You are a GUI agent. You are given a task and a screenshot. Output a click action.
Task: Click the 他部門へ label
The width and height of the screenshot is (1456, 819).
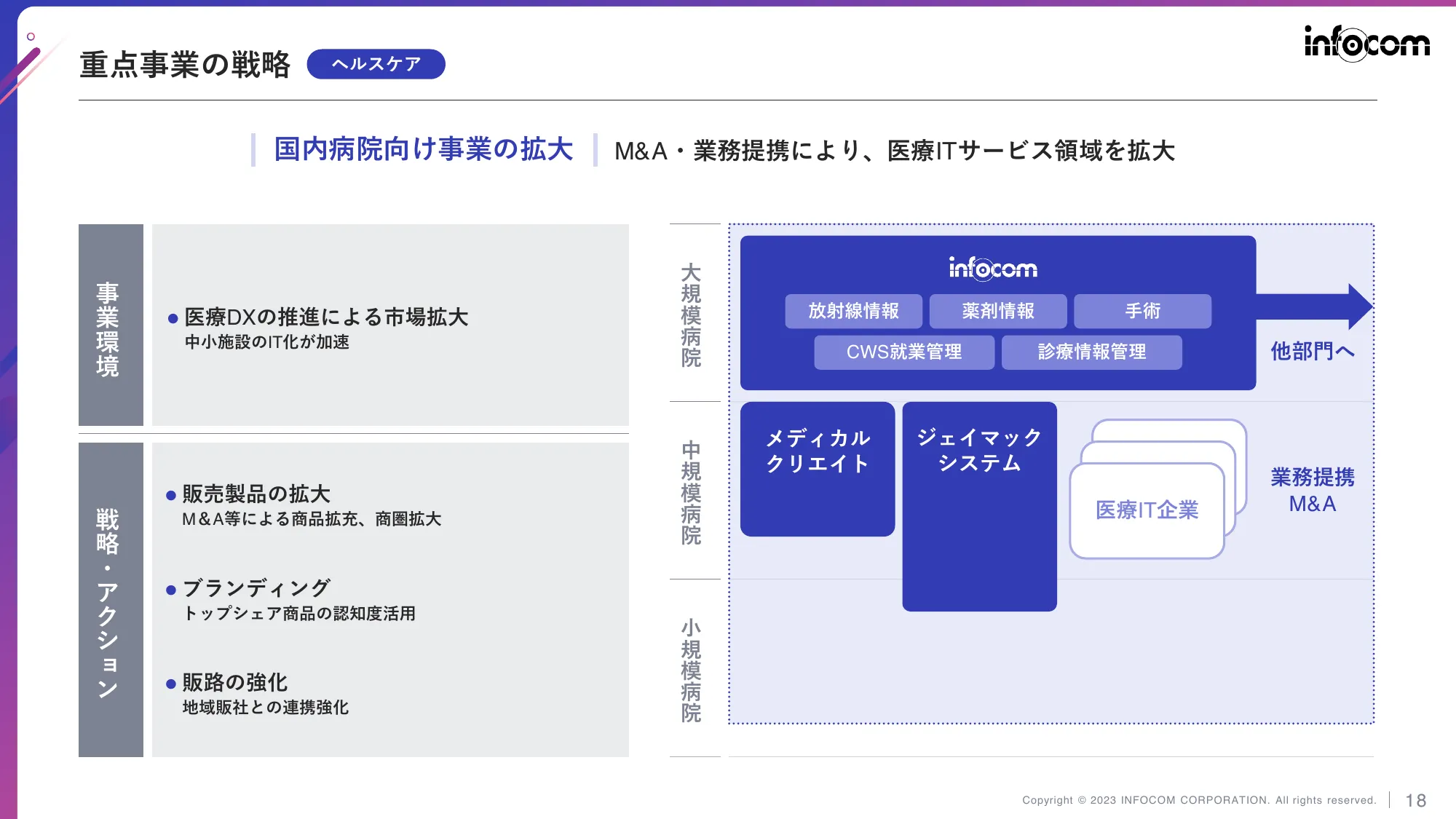[1313, 352]
